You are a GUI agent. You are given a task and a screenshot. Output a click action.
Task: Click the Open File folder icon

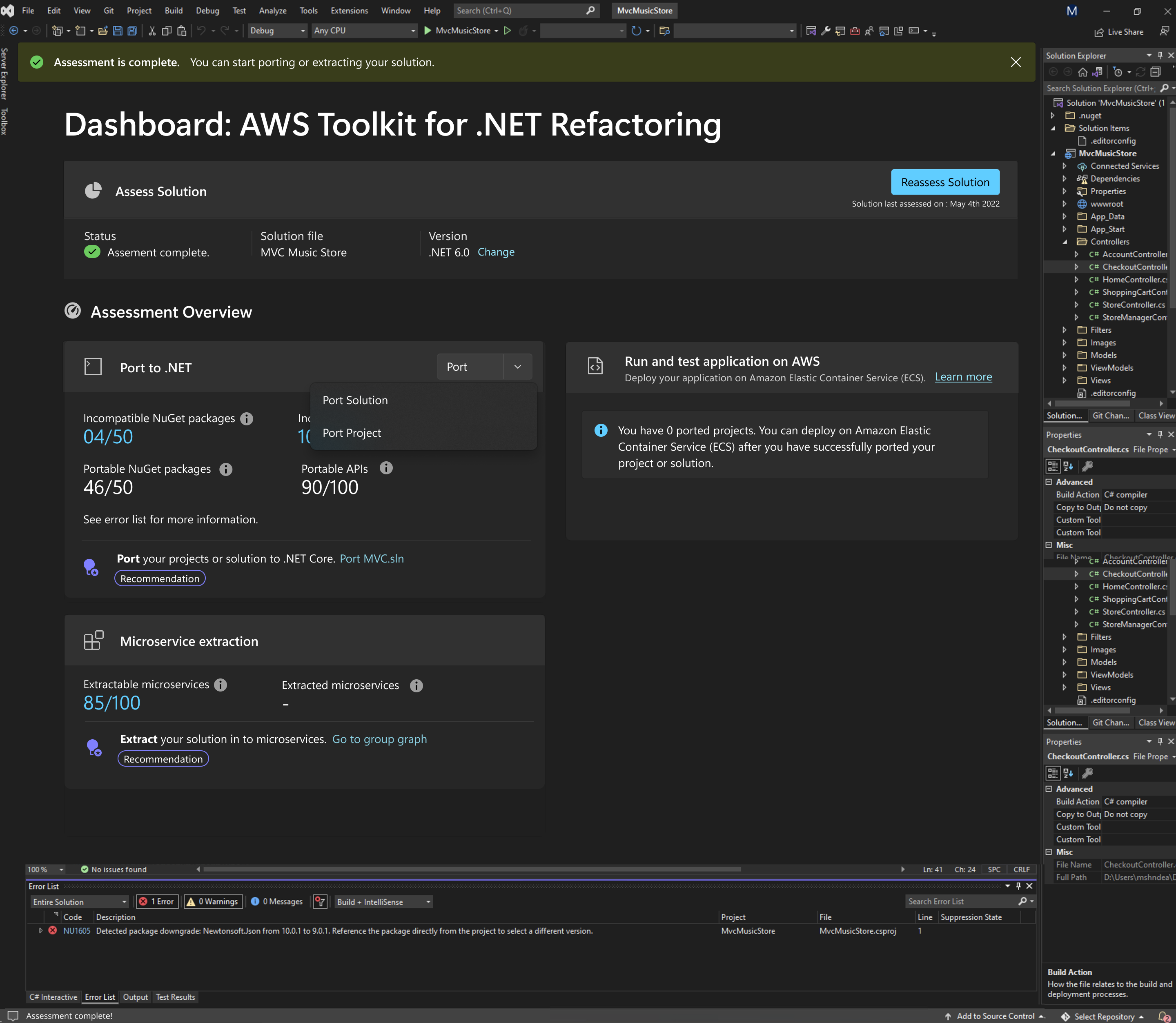click(103, 31)
